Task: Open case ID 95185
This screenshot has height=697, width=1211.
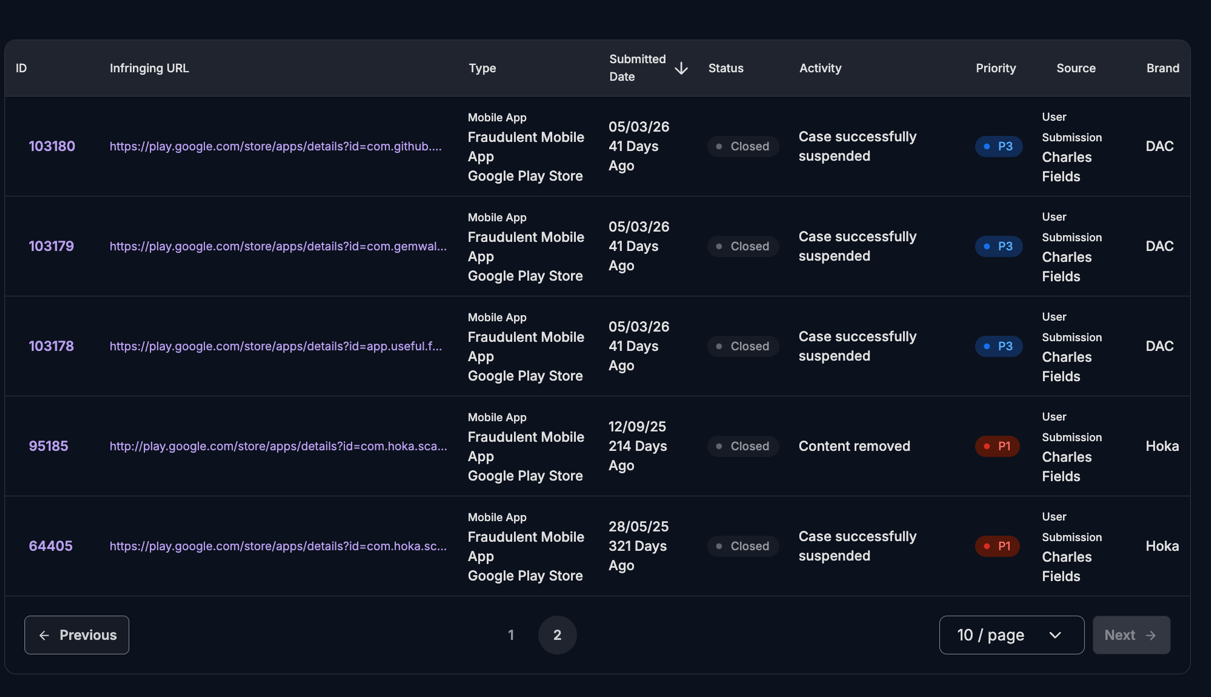Action: point(48,446)
